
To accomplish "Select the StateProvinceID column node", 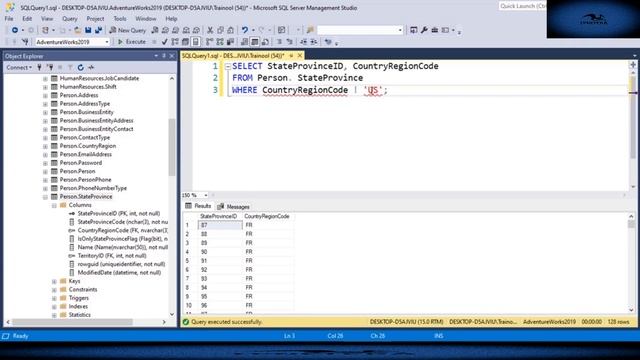I will pos(119,213).
